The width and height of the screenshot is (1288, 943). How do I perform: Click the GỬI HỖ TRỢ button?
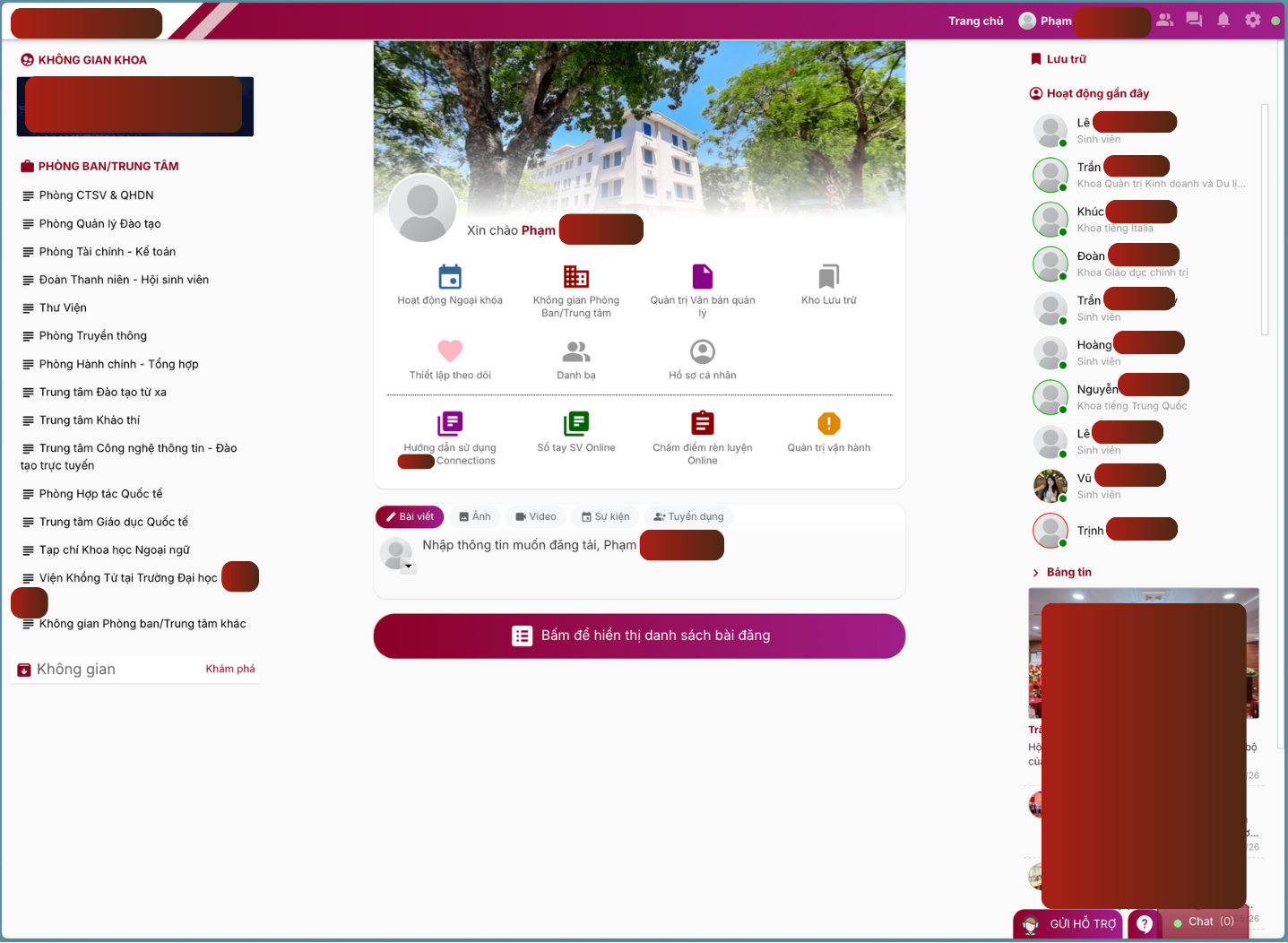click(x=1068, y=924)
